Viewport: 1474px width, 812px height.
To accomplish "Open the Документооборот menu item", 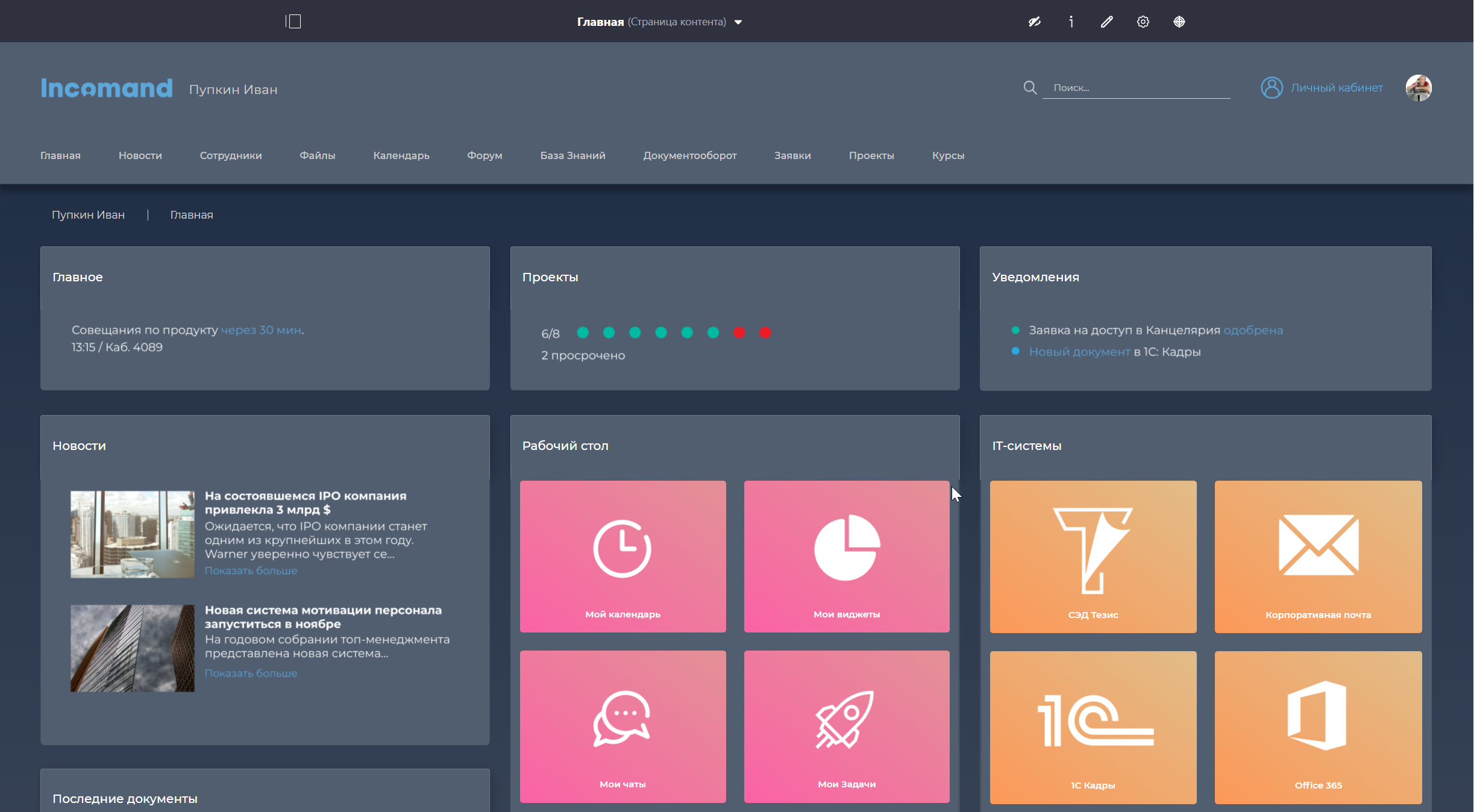I will point(689,155).
